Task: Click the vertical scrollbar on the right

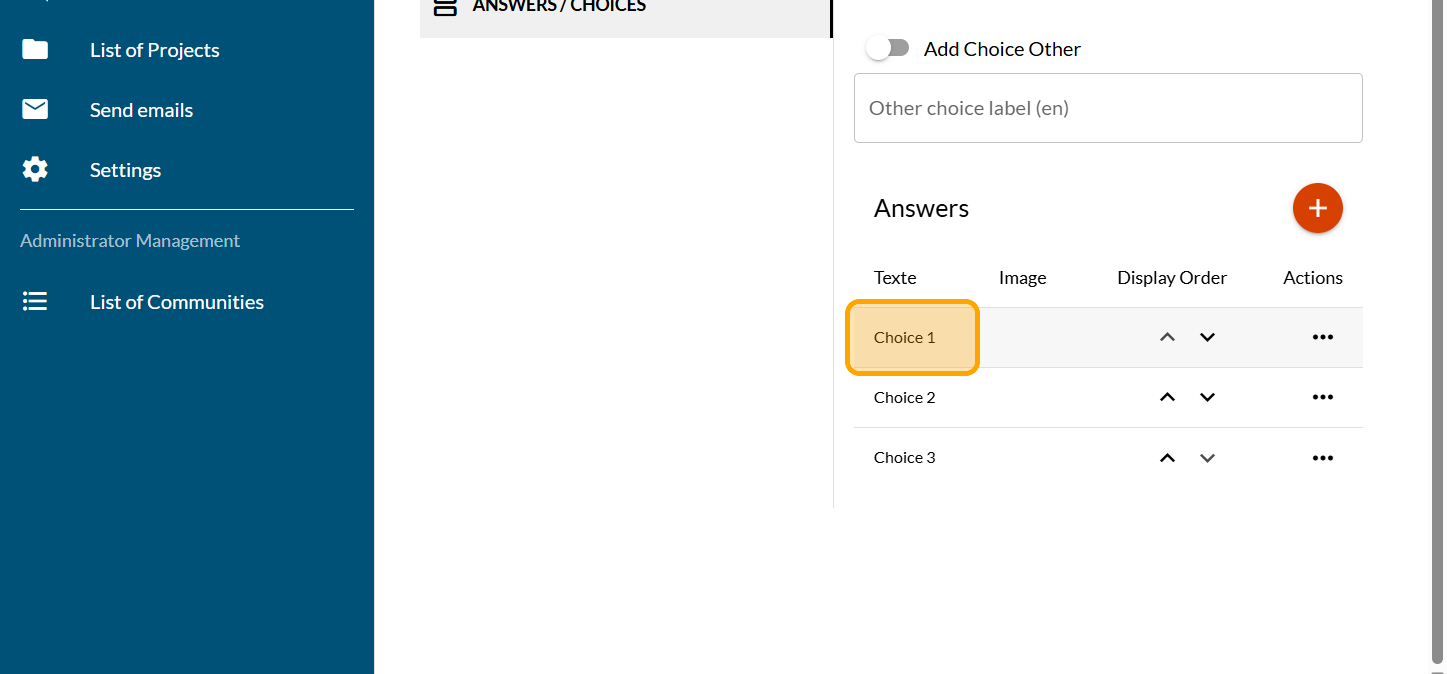Action: point(1439,330)
